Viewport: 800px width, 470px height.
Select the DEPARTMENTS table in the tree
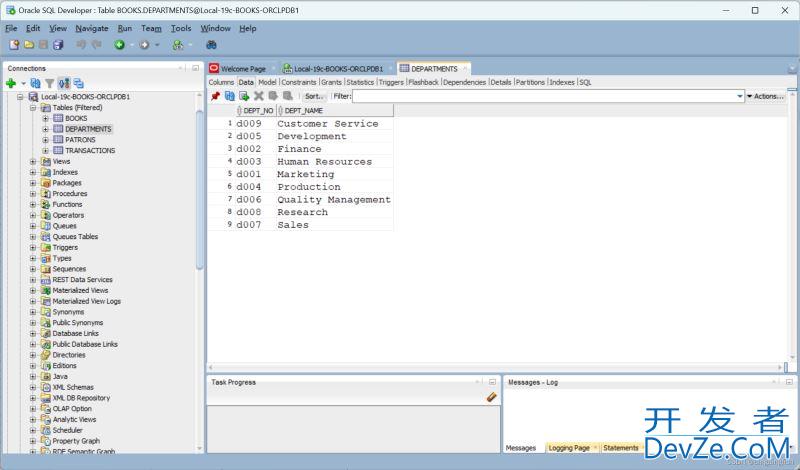tap(88, 129)
